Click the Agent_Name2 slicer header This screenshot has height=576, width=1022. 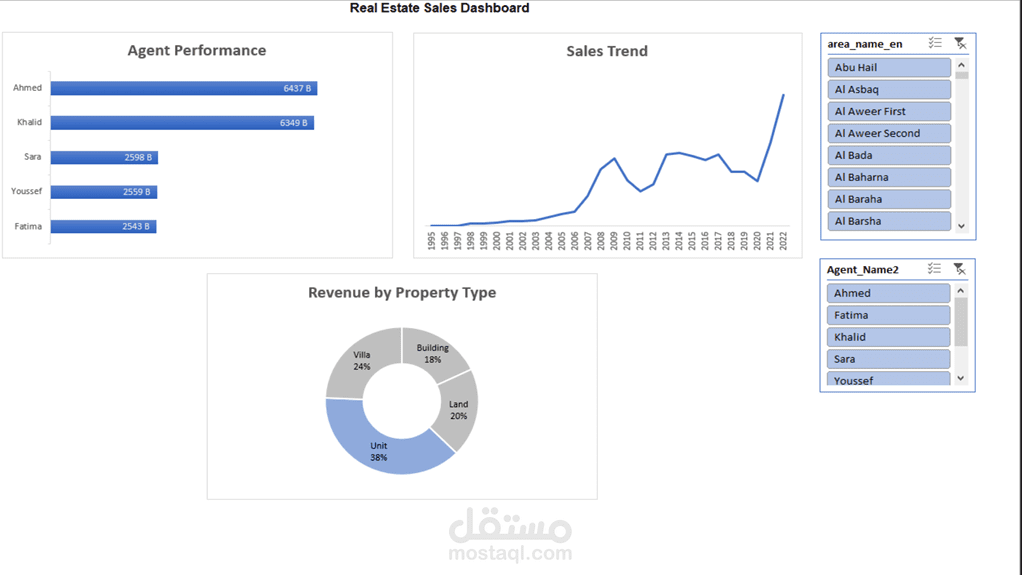tap(862, 269)
